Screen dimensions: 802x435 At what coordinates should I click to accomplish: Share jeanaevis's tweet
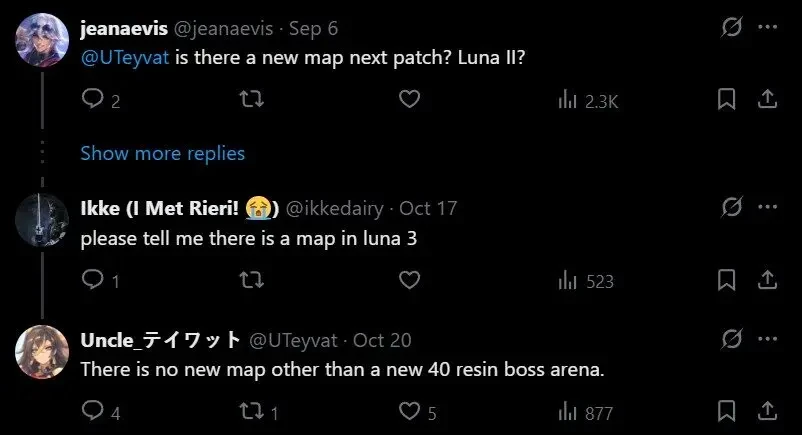point(767,99)
